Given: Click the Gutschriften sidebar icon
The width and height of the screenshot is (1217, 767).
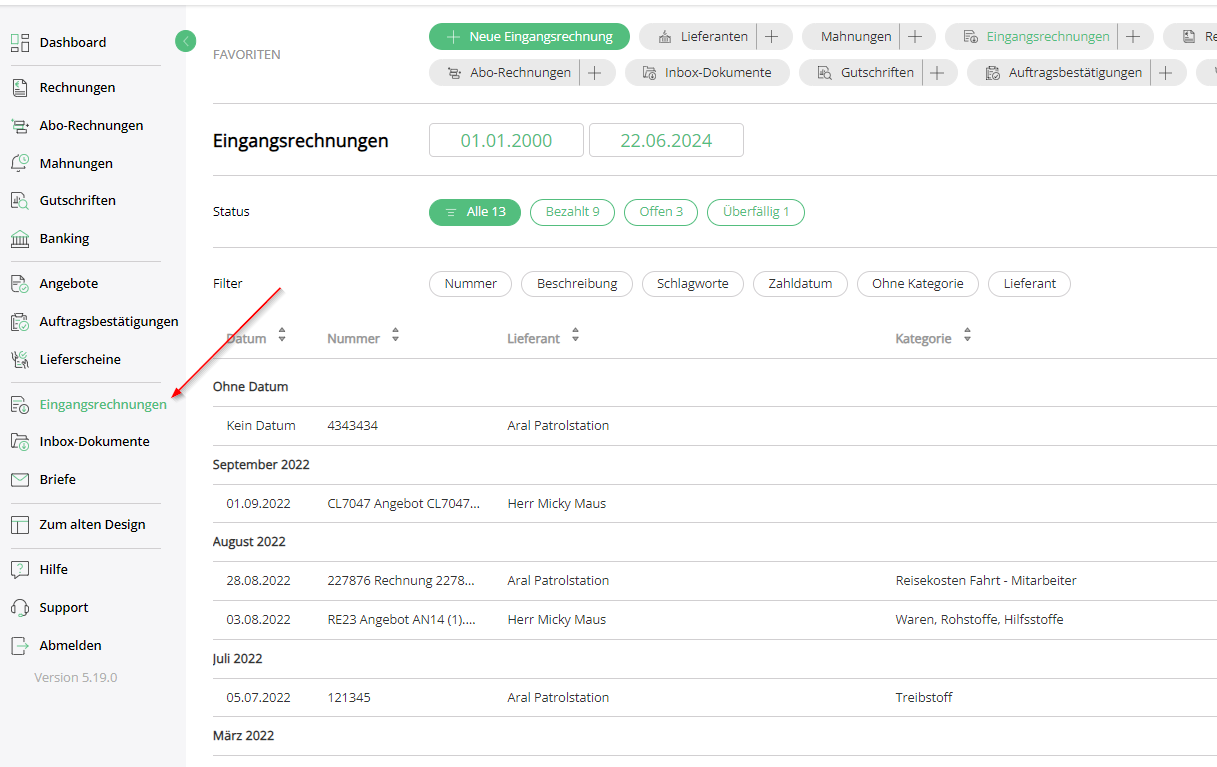Looking at the screenshot, I should click(x=20, y=200).
